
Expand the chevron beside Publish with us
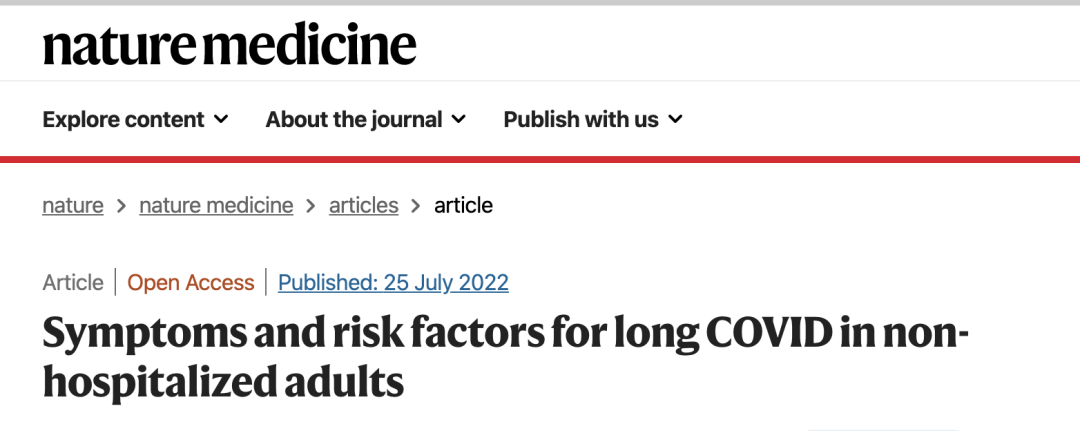click(675, 120)
